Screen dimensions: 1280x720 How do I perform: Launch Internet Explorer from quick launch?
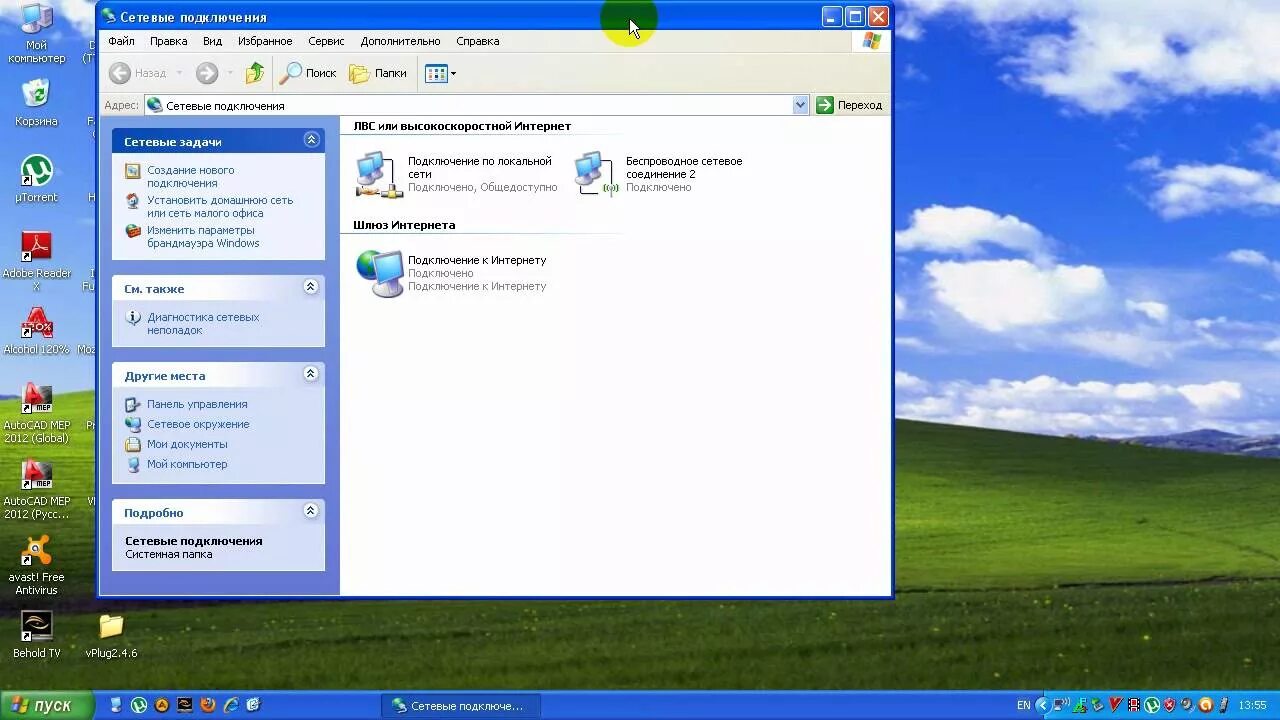(x=231, y=705)
